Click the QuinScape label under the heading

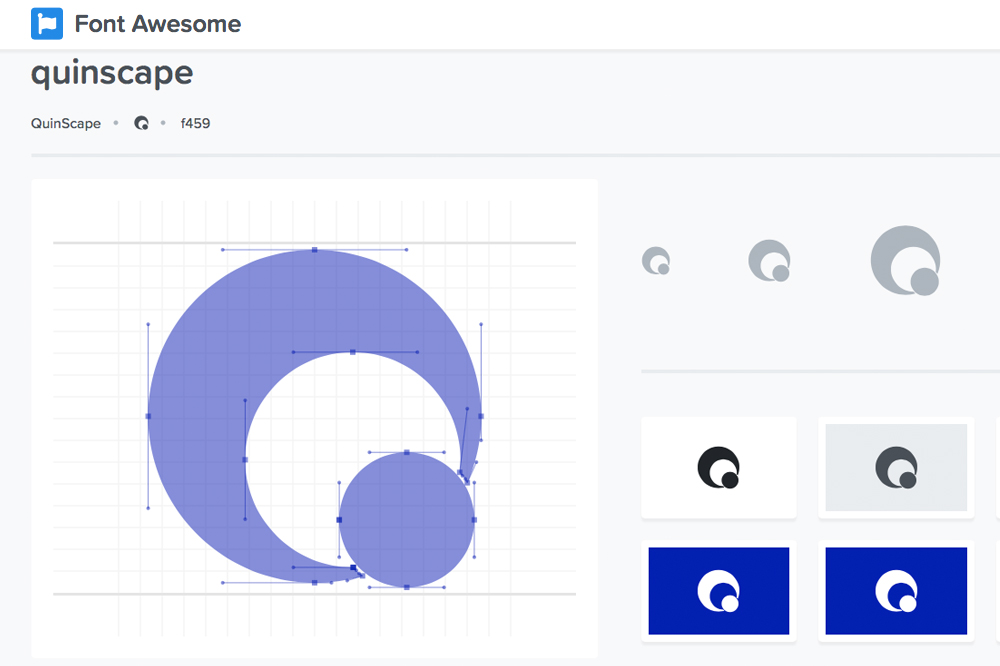pyautogui.click(x=66, y=124)
